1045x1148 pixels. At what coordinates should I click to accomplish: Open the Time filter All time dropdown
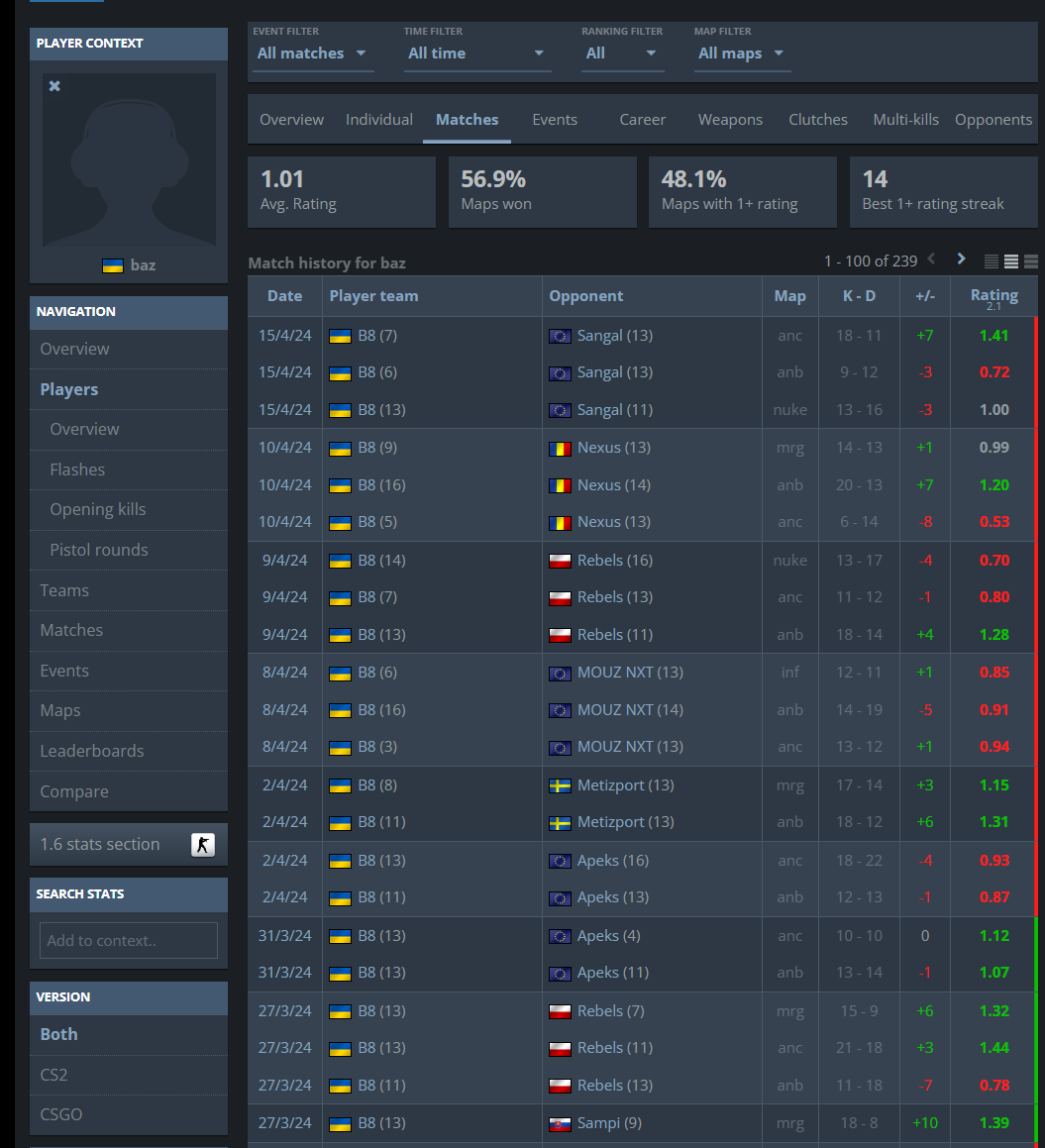pyautogui.click(x=477, y=53)
